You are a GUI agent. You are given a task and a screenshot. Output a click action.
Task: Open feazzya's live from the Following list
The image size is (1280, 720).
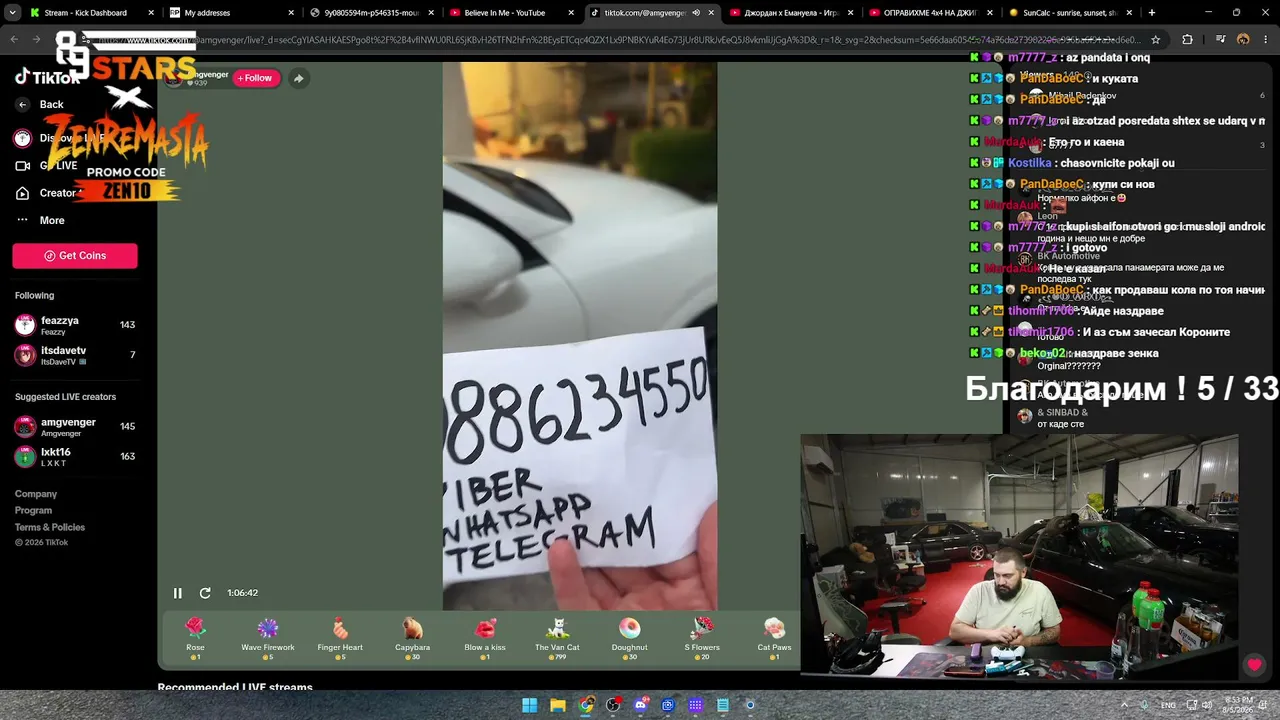click(75, 325)
